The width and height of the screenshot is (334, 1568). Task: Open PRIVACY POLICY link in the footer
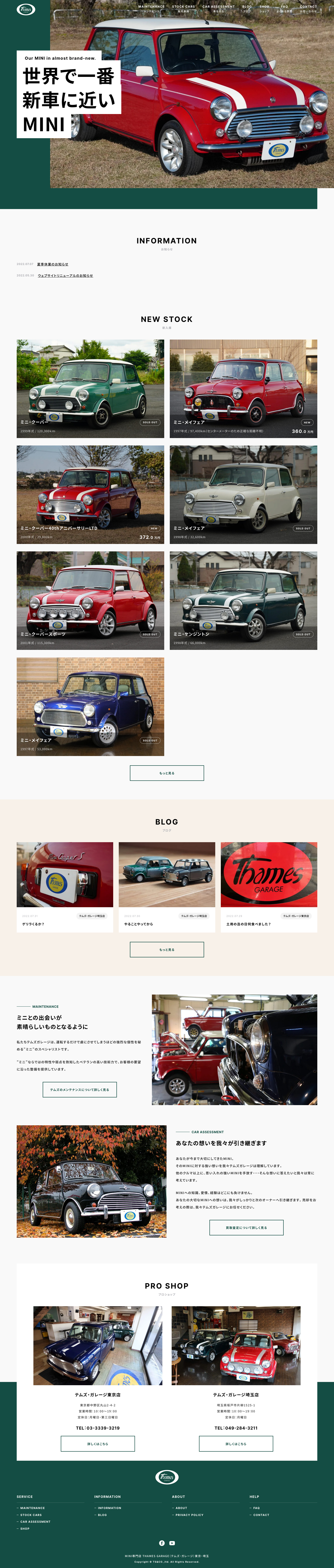(x=189, y=1515)
